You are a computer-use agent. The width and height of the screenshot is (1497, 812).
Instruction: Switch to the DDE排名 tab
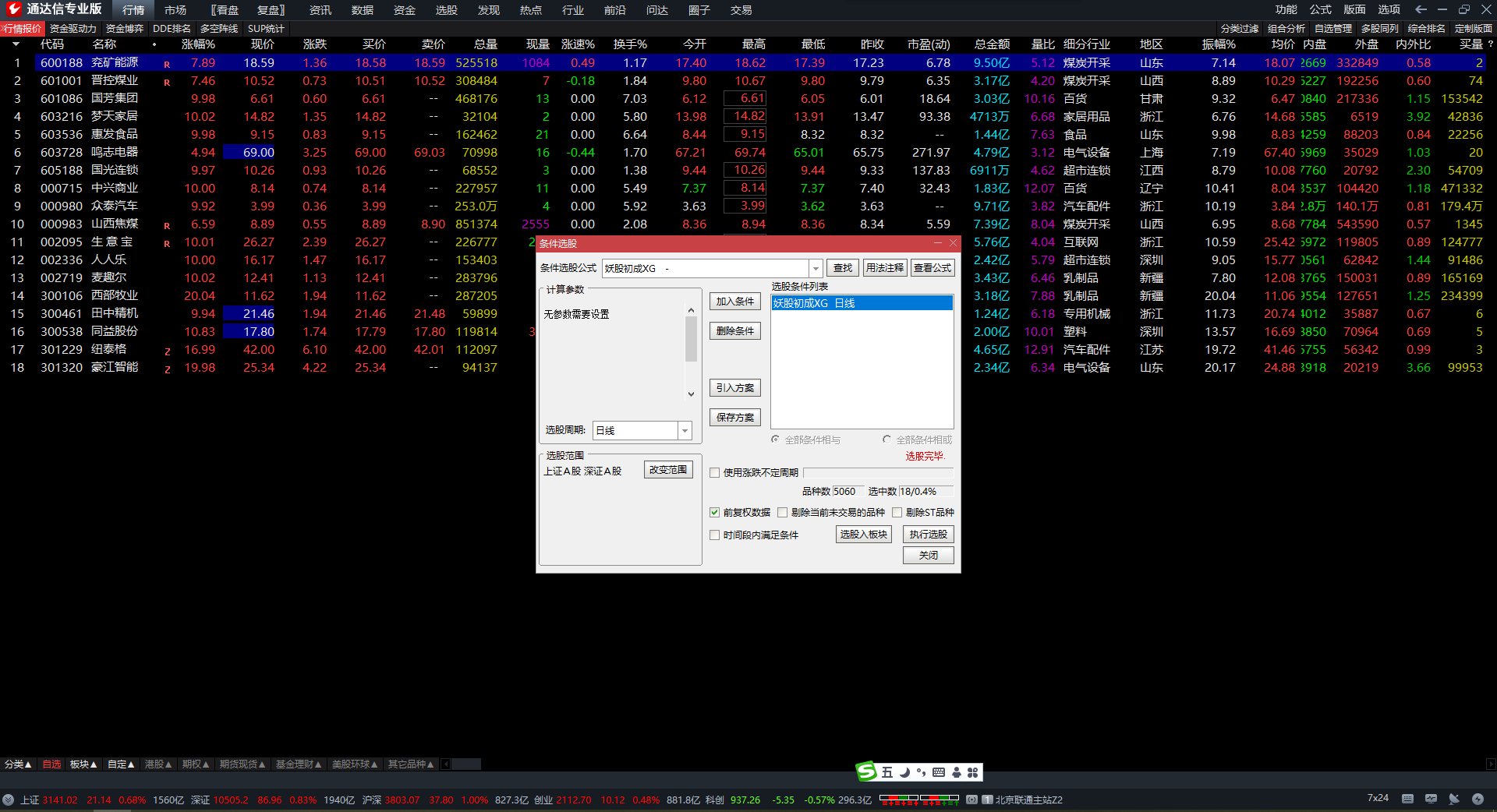[x=172, y=29]
